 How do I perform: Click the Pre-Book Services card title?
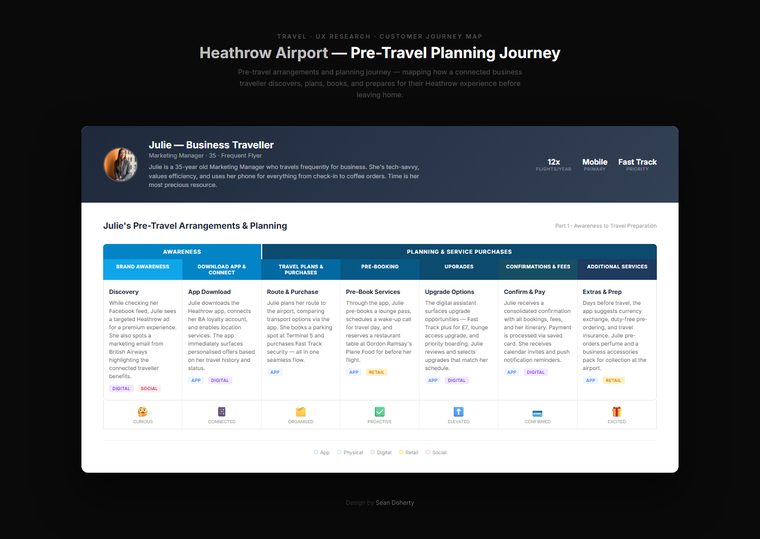tap(373, 292)
